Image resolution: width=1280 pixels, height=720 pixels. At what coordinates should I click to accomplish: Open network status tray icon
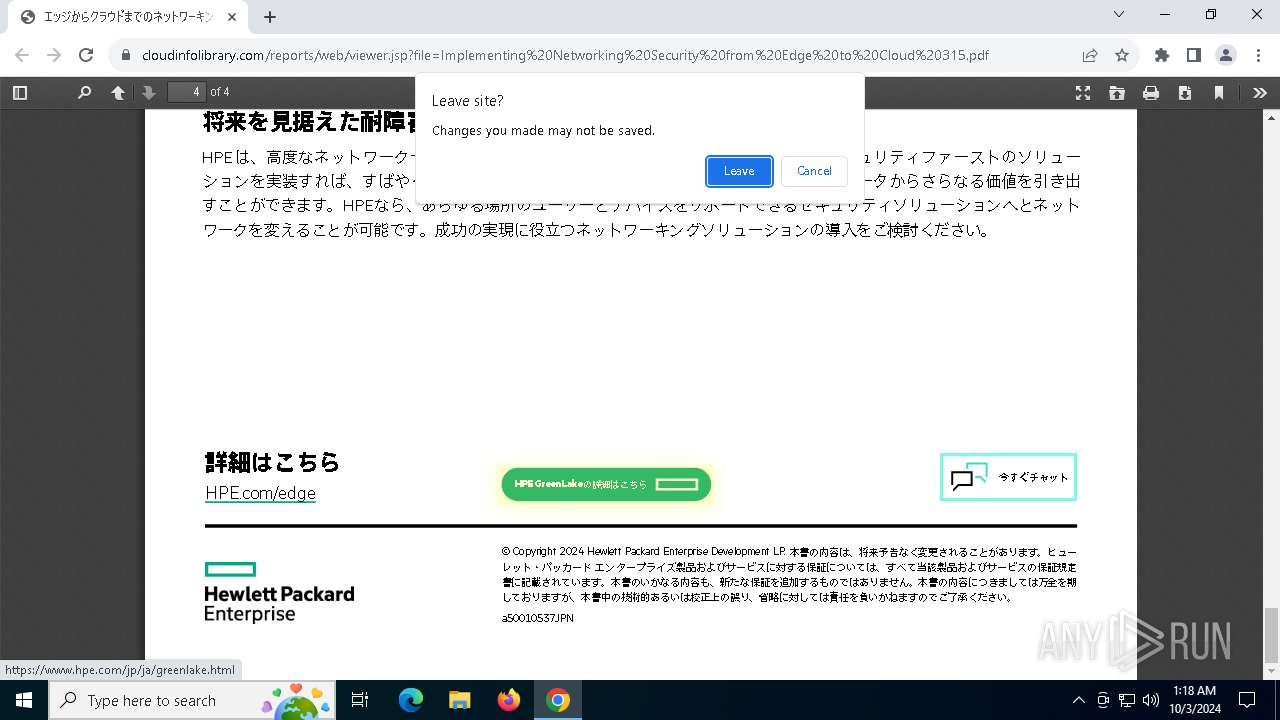tap(1127, 700)
